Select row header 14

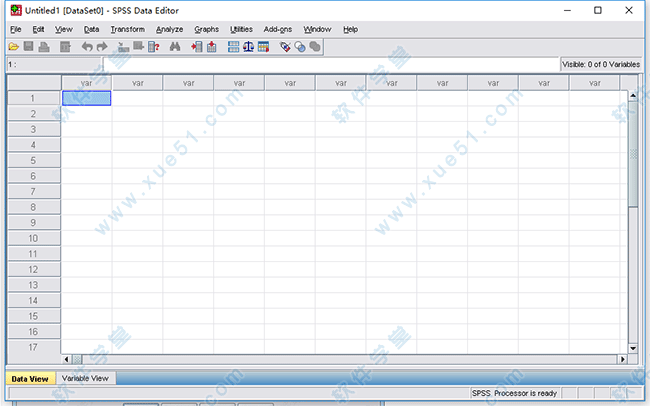34,300
